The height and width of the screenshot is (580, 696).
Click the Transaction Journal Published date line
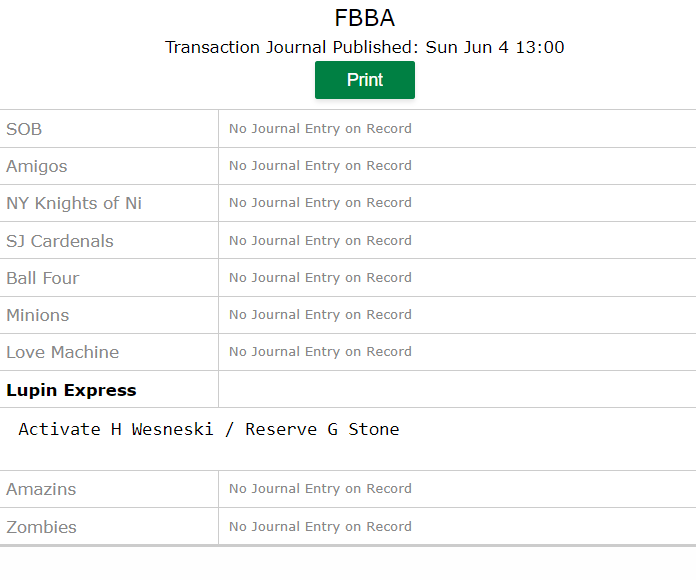[365, 47]
